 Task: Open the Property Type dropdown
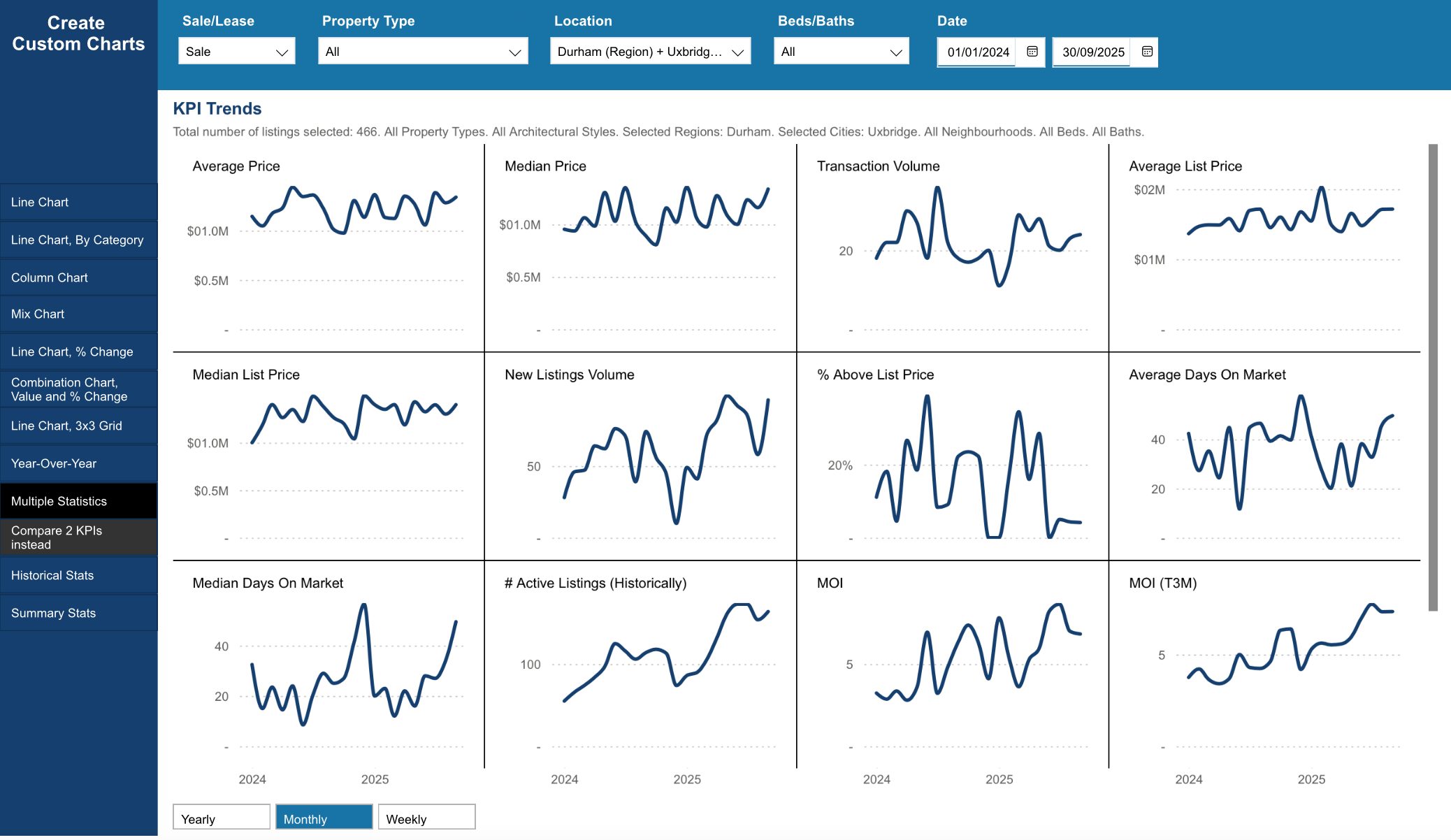pos(422,52)
